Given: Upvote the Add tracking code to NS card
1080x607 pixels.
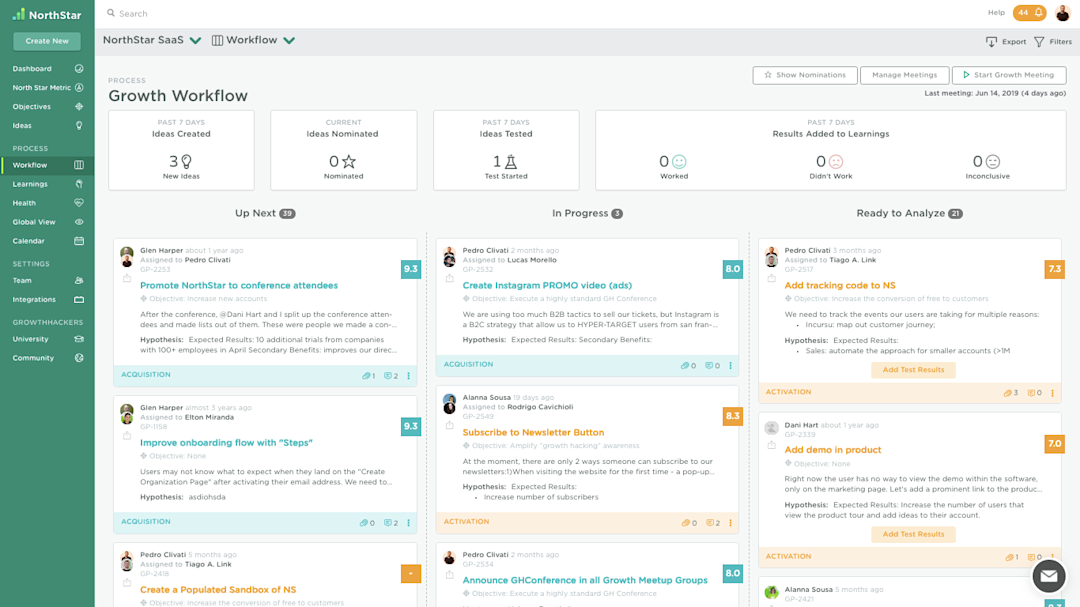Looking at the screenshot, I should click(x=771, y=278).
